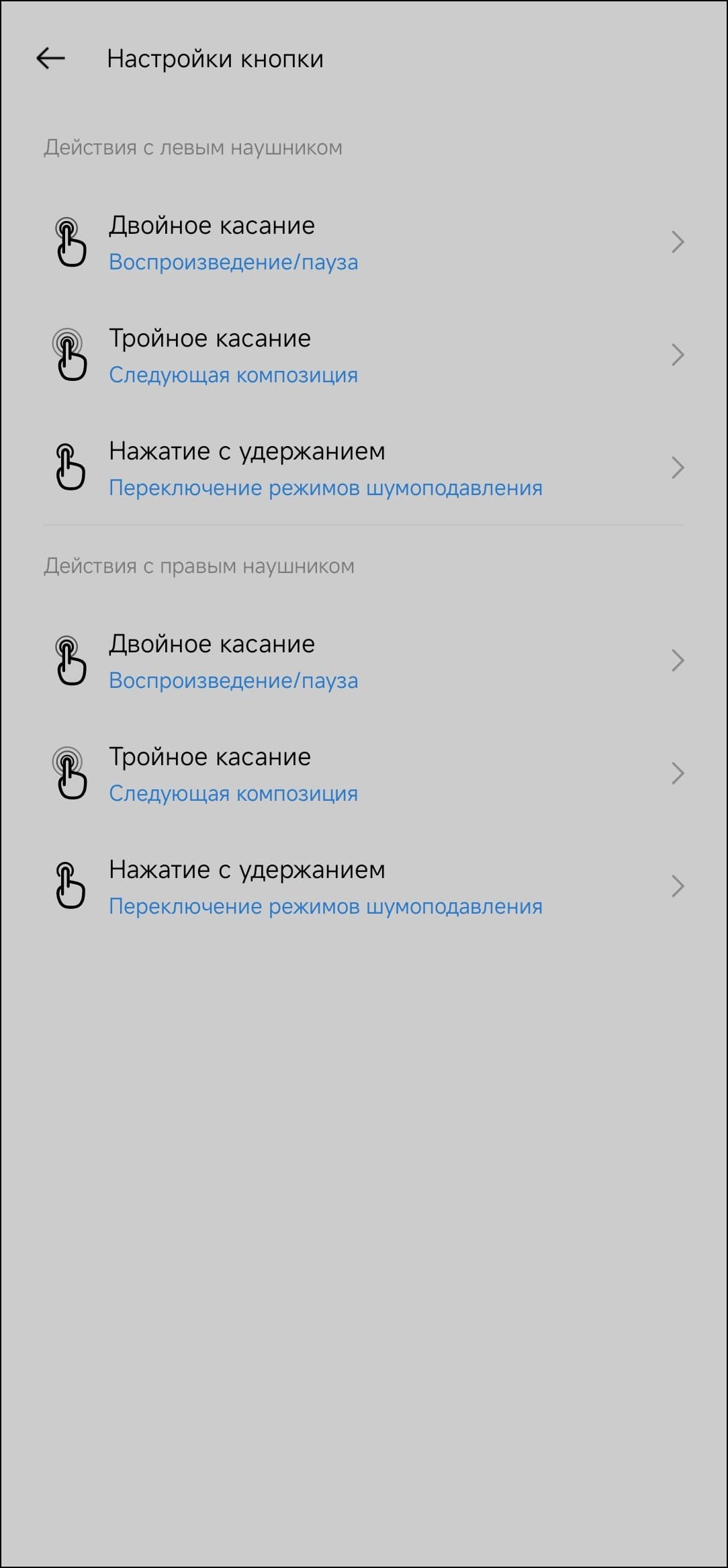
Task: Select left Воспроизведение/пауза link text
Action: point(233,262)
